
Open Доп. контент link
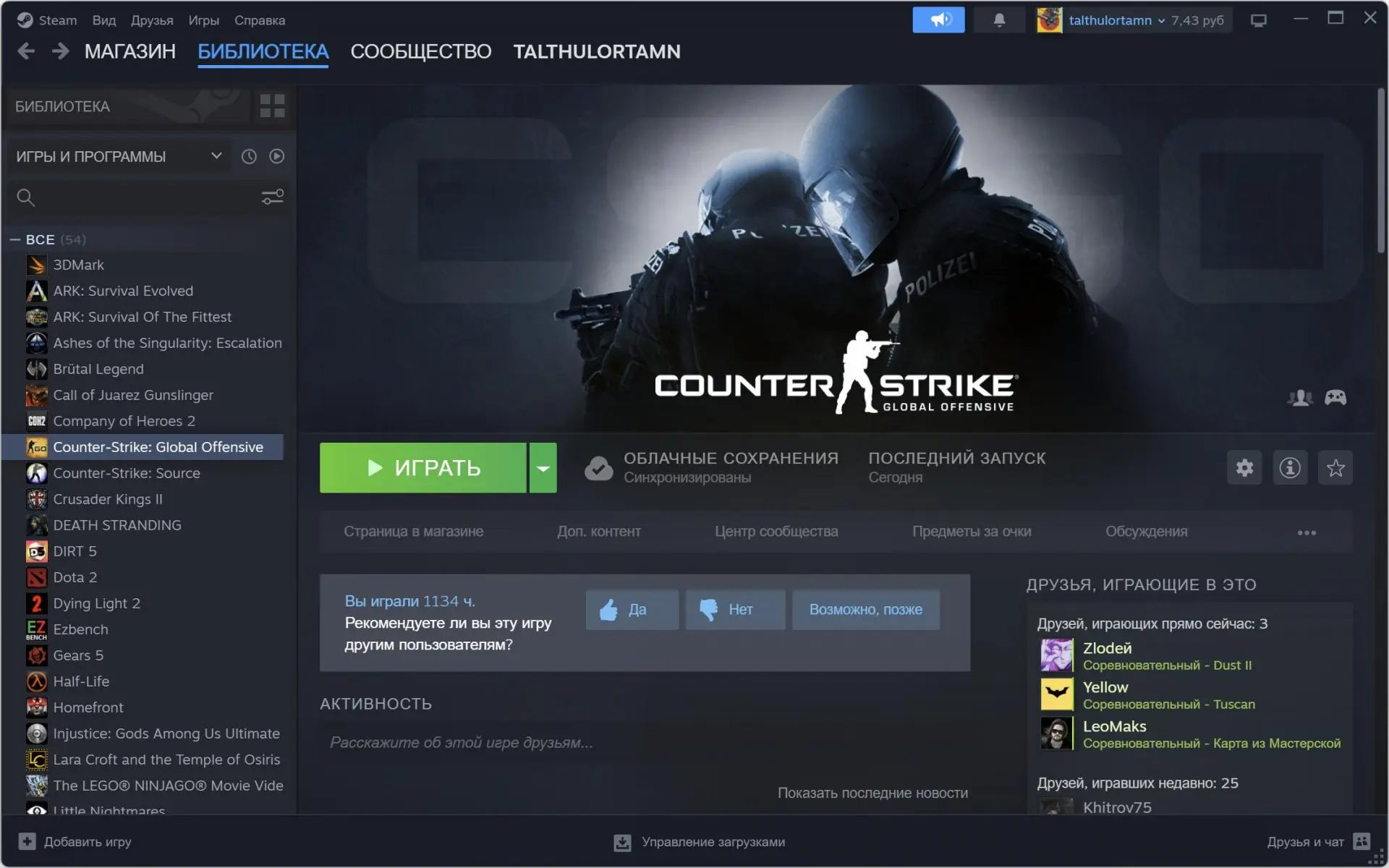coord(599,532)
